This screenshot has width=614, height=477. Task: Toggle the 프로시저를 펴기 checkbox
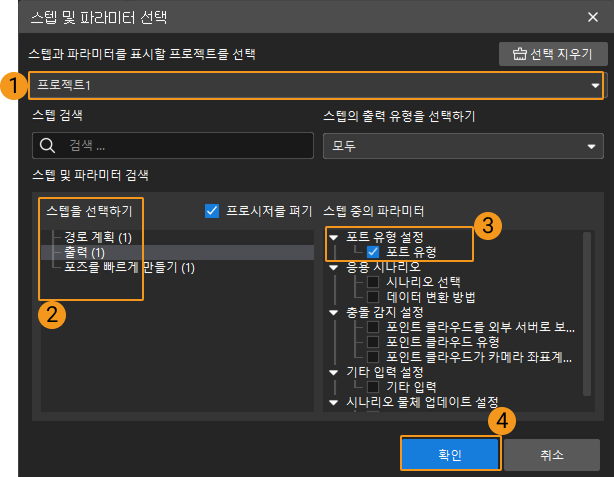[212, 211]
